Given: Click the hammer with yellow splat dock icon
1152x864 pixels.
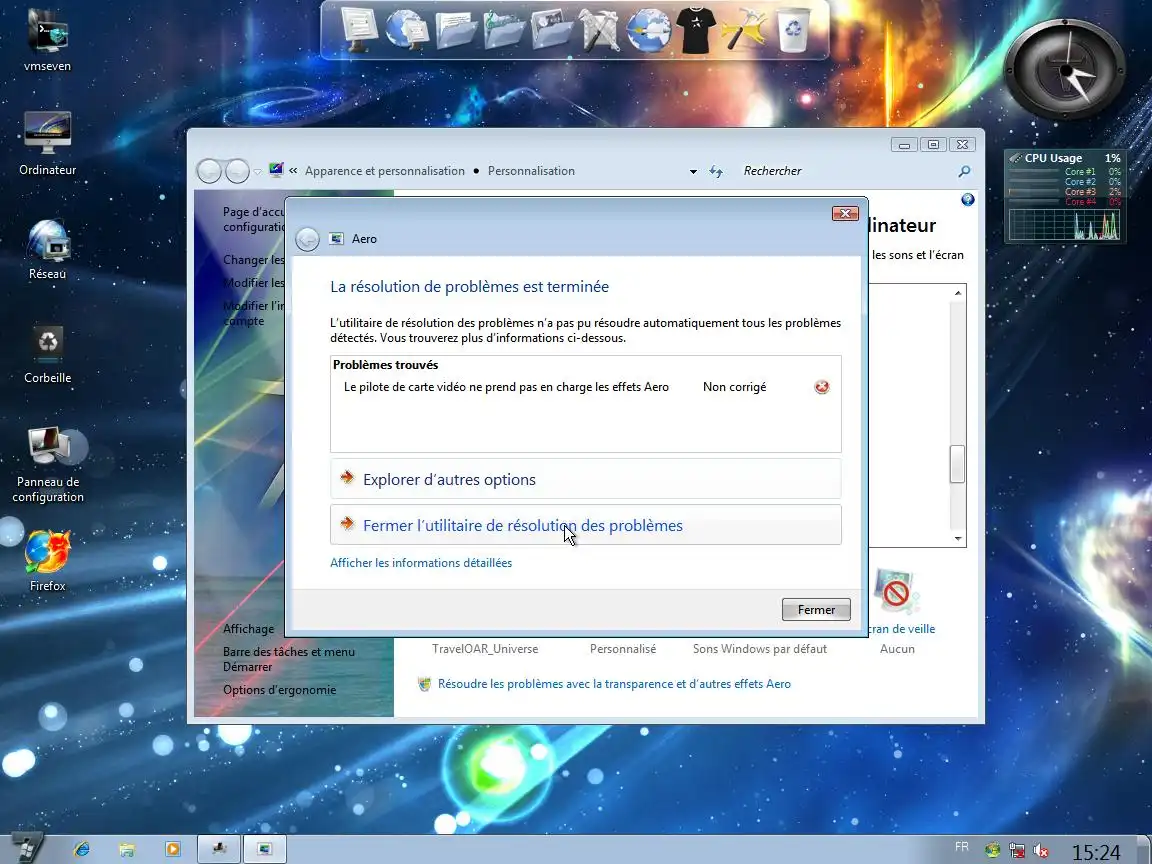Looking at the screenshot, I should tap(744, 31).
